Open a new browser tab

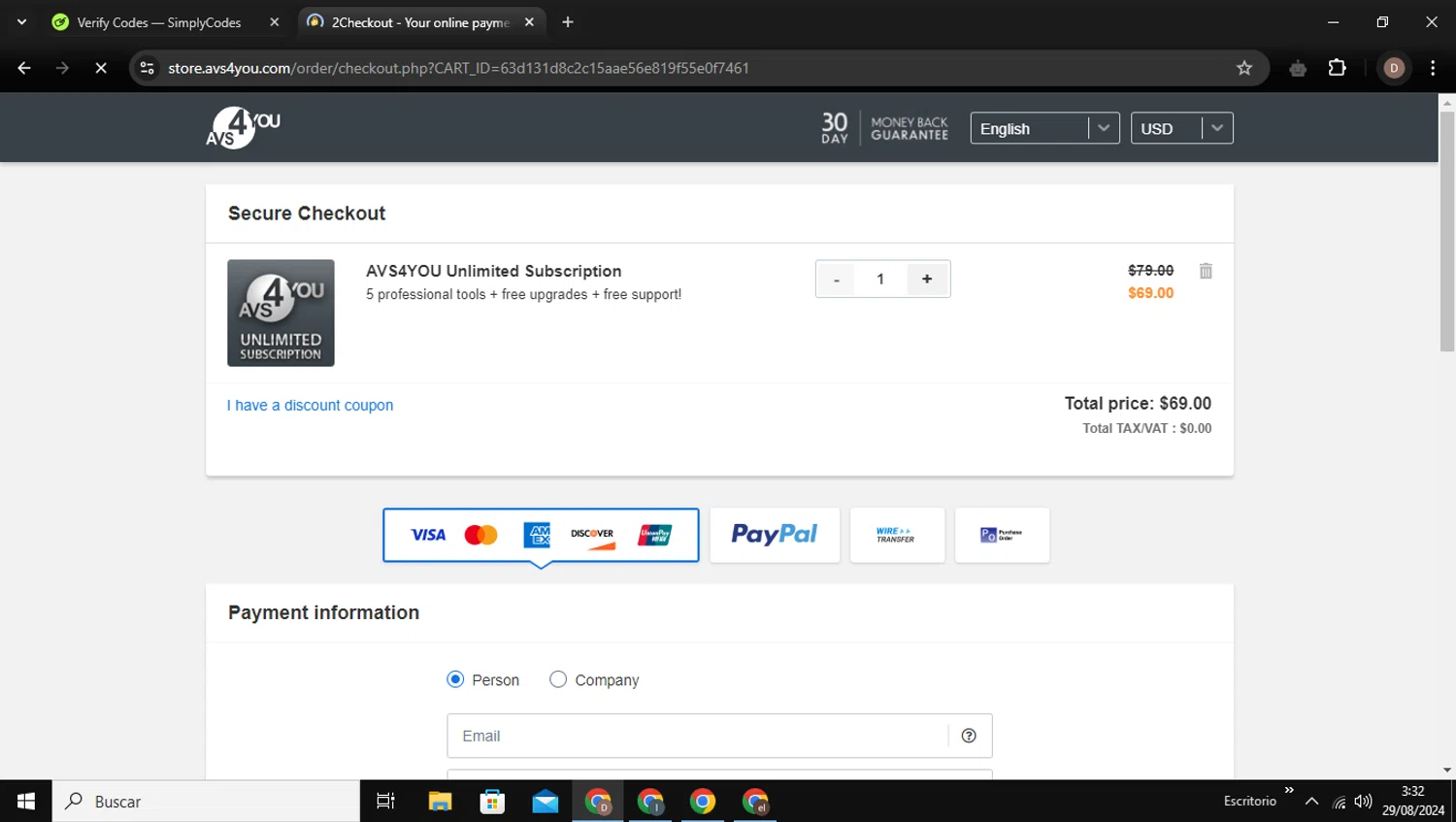[x=568, y=22]
